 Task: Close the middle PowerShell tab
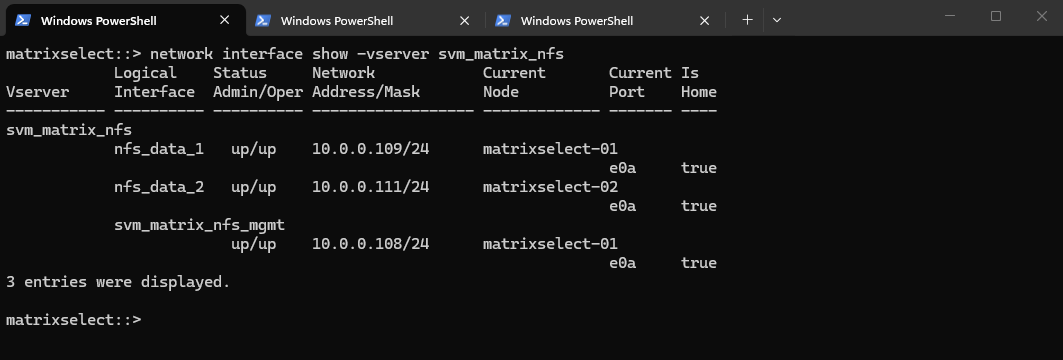pyautogui.click(x=464, y=20)
